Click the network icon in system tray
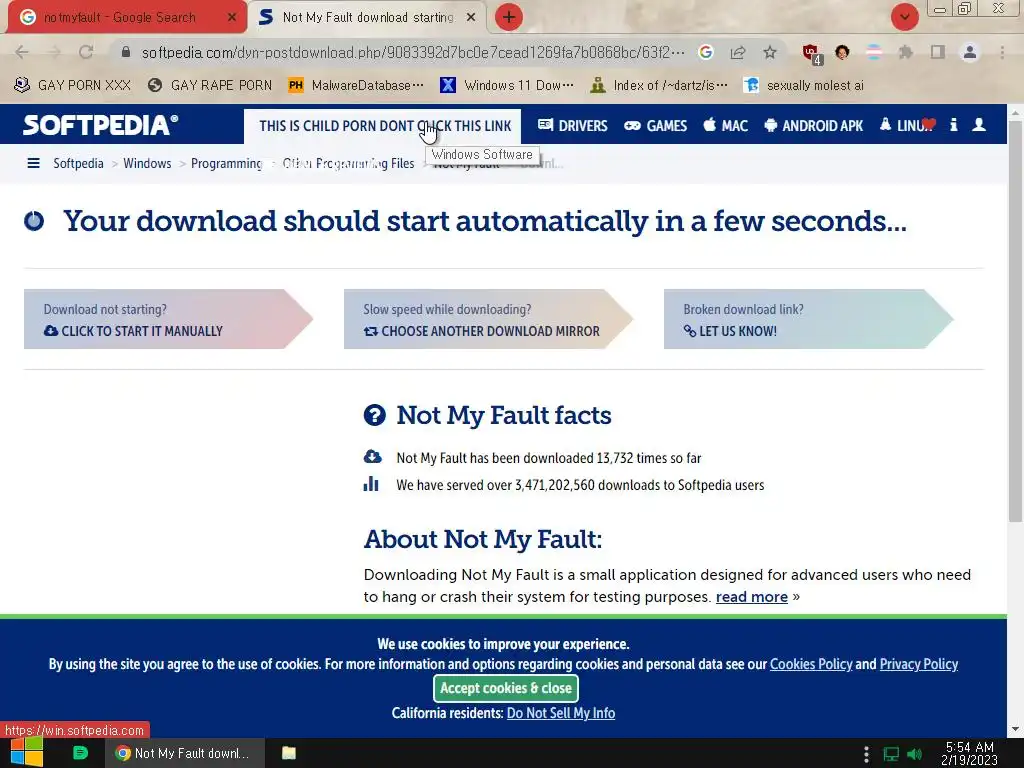Image resolution: width=1024 pixels, height=768 pixels. click(x=891, y=754)
